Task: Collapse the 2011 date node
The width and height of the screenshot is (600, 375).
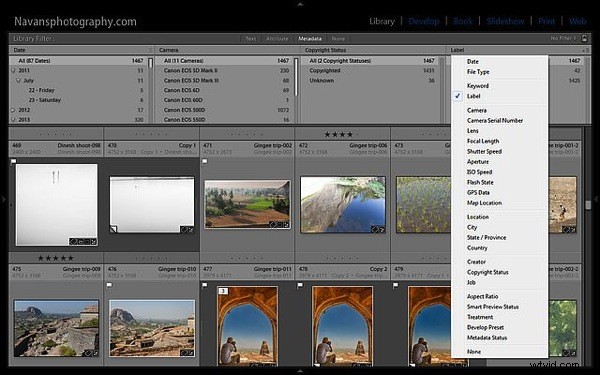Action: [x=13, y=71]
